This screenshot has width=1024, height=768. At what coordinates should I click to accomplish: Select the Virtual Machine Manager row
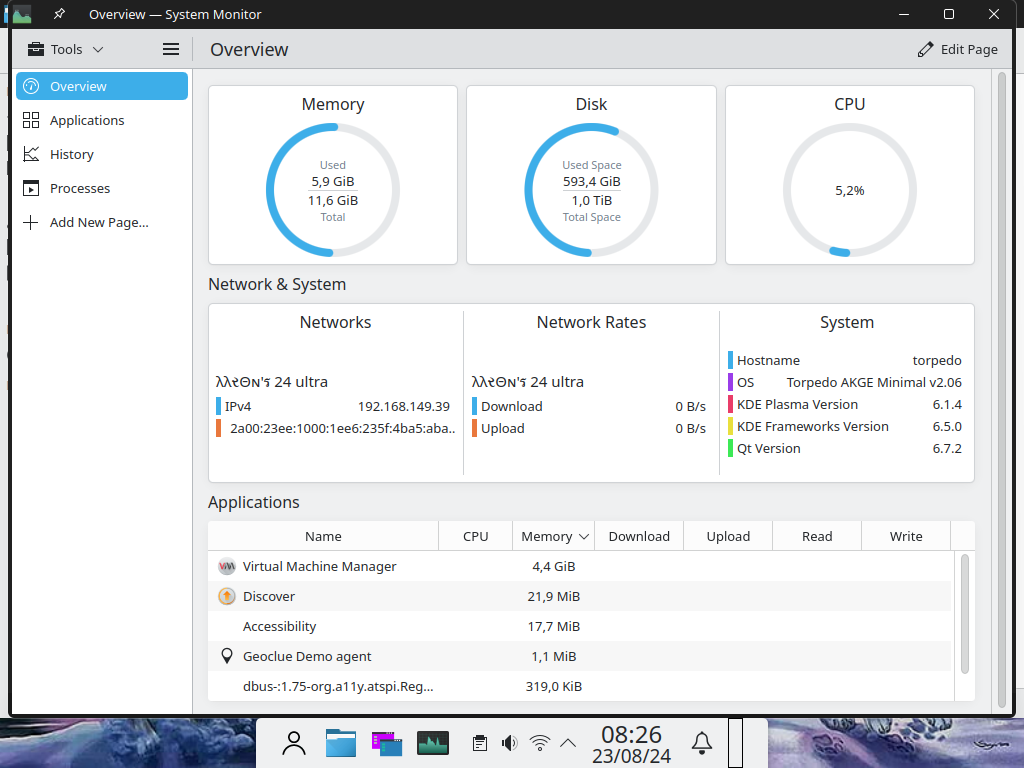point(581,566)
